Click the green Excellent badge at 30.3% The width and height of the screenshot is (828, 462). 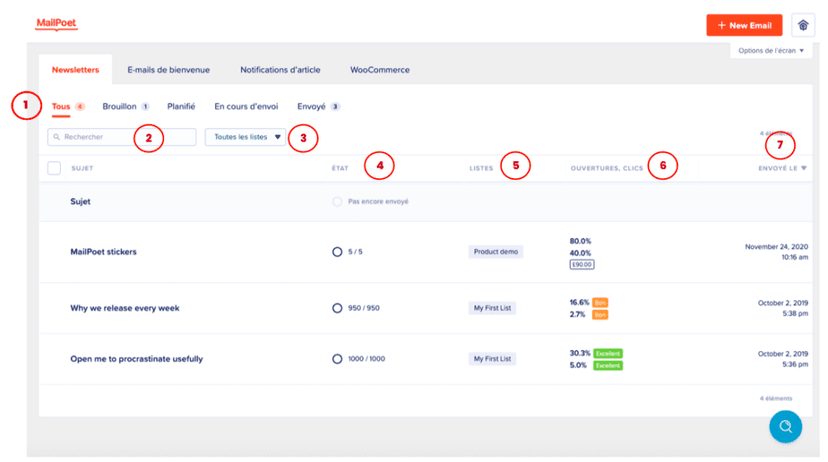pyautogui.click(x=607, y=353)
